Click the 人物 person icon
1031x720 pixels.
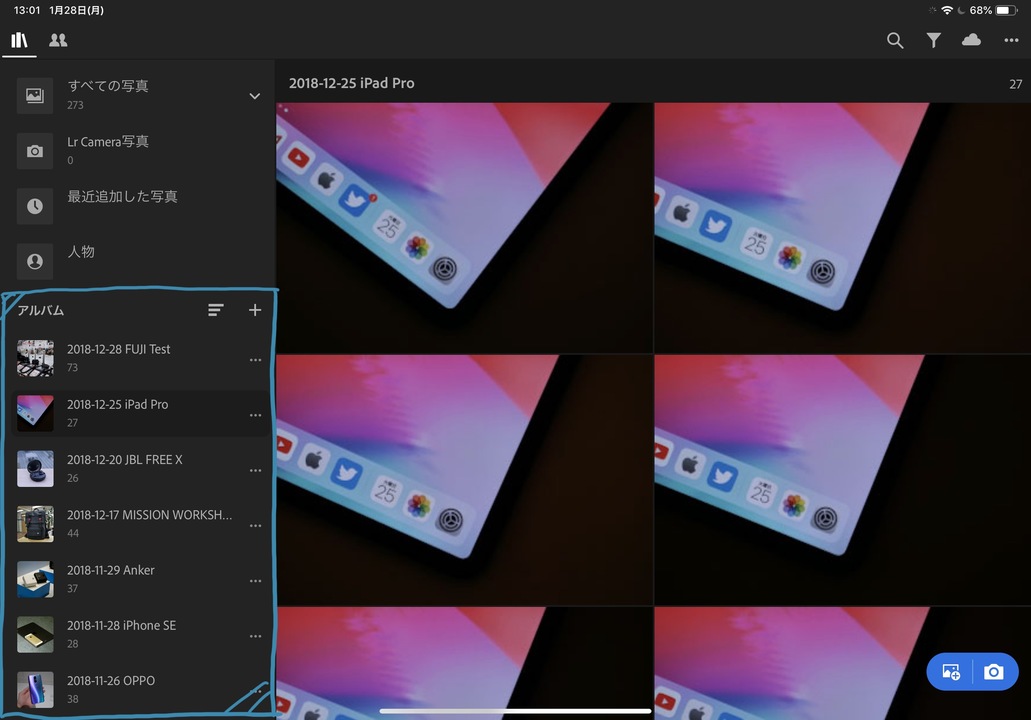tap(35, 262)
